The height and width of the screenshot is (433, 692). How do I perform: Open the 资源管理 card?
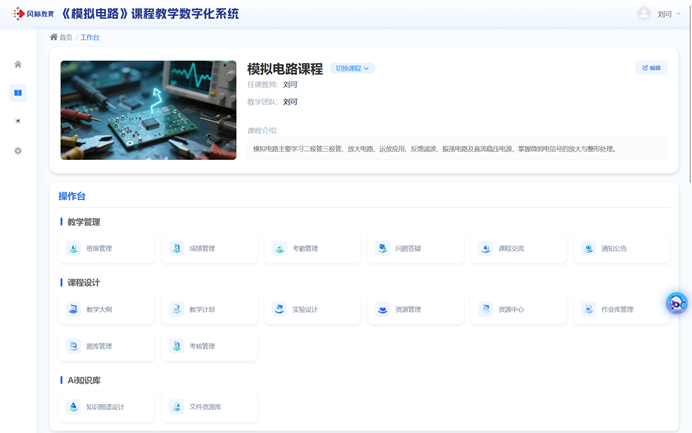(x=415, y=309)
